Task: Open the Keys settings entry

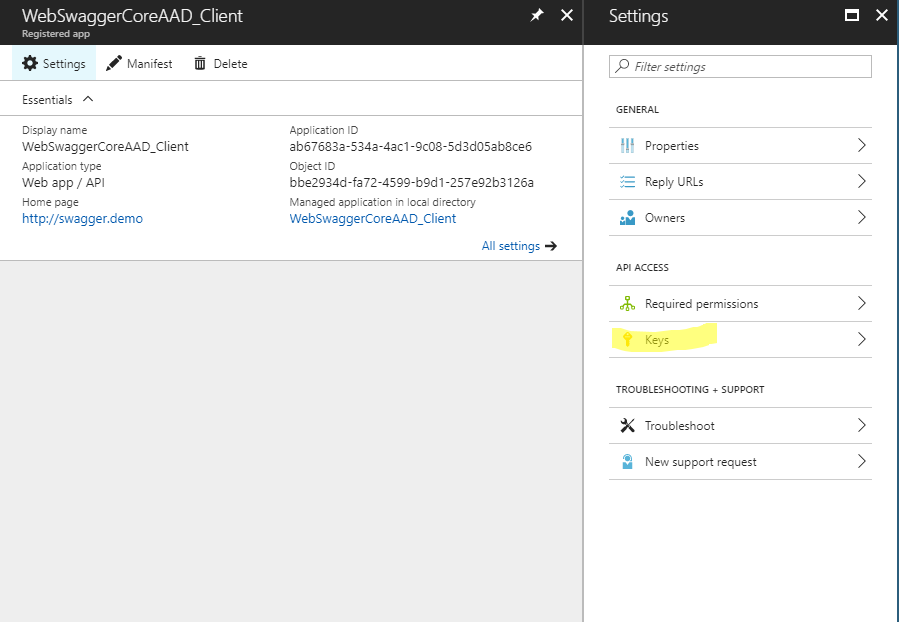Action: click(x=740, y=339)
